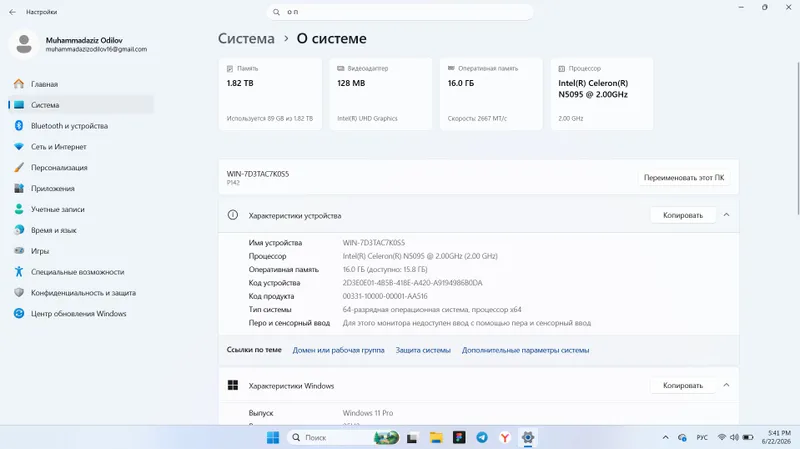Image resolution: width=800 pixels, height=449 pixels.
Task: Open Сеть и Интернет settings
Action: [x=81, y=146]
